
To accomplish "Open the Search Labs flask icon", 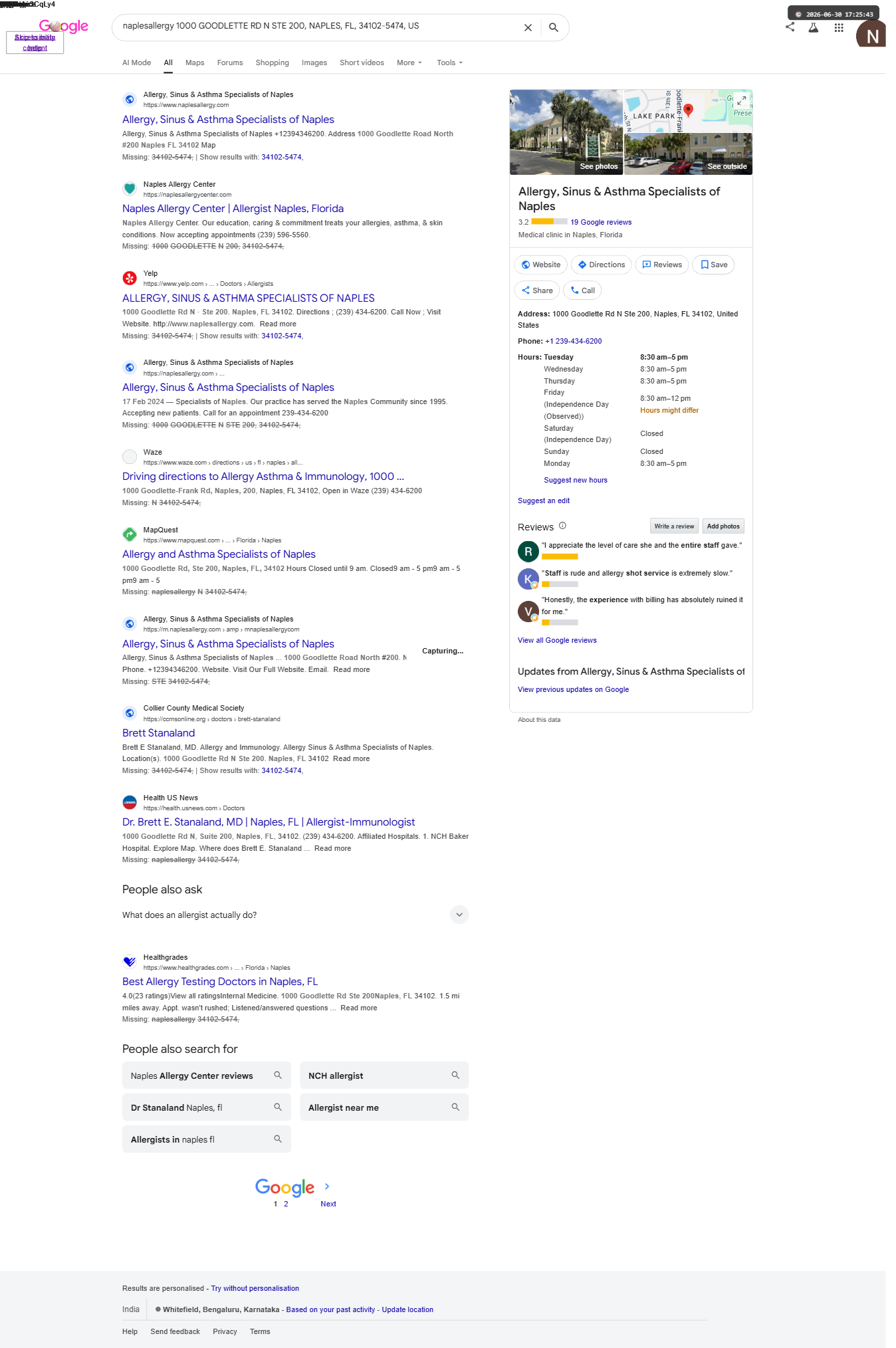I will [x=813, y=28].
